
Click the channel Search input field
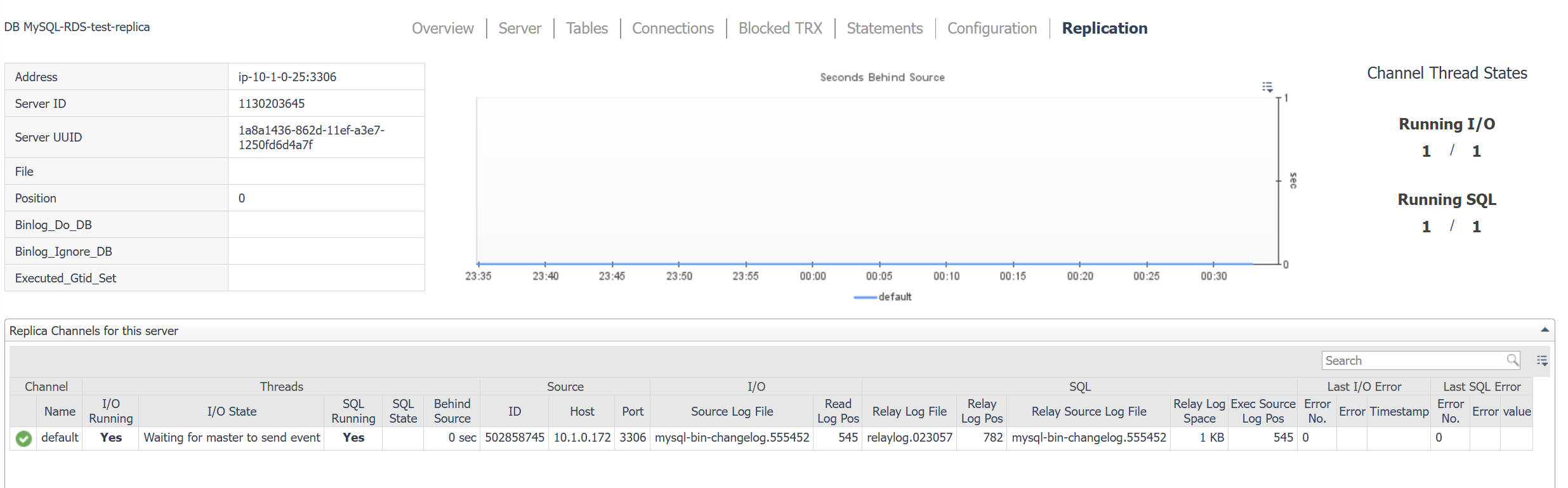coord(1414,360)
